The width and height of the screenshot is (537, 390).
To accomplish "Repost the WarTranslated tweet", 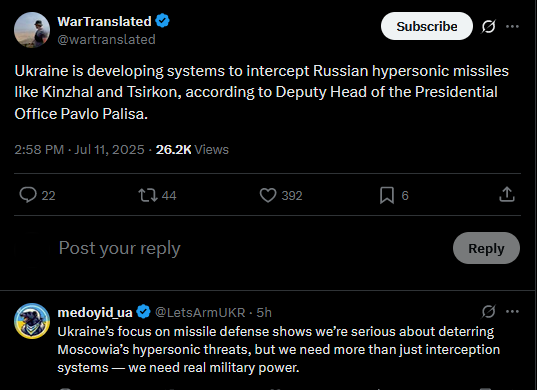I will click(x=148, y=195).
